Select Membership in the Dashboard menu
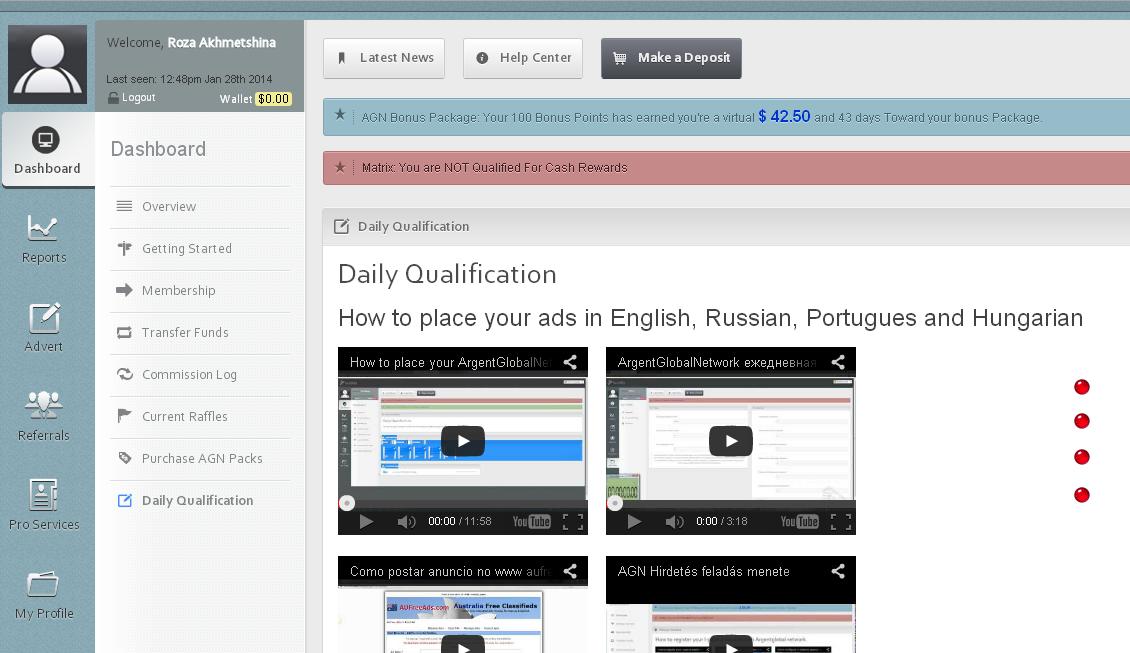This screenshot has height=653, width=1130. coord(200,290)
